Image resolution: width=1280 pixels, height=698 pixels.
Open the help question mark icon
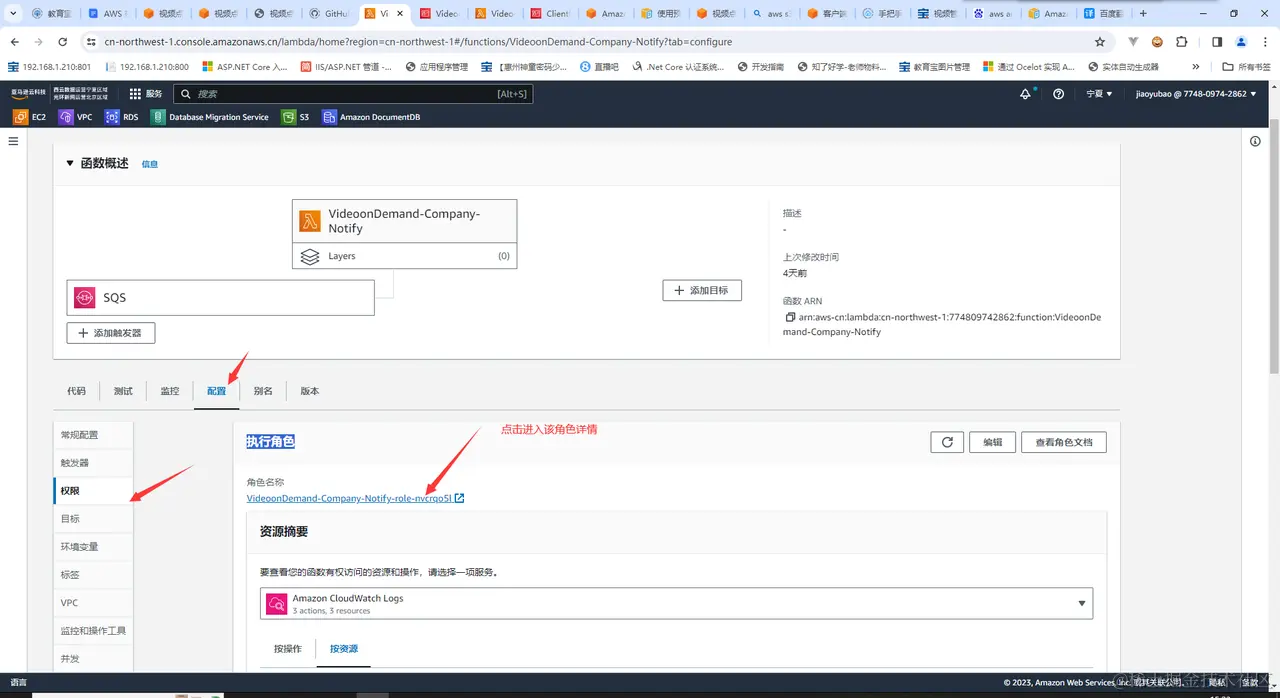click(1059, 93)
